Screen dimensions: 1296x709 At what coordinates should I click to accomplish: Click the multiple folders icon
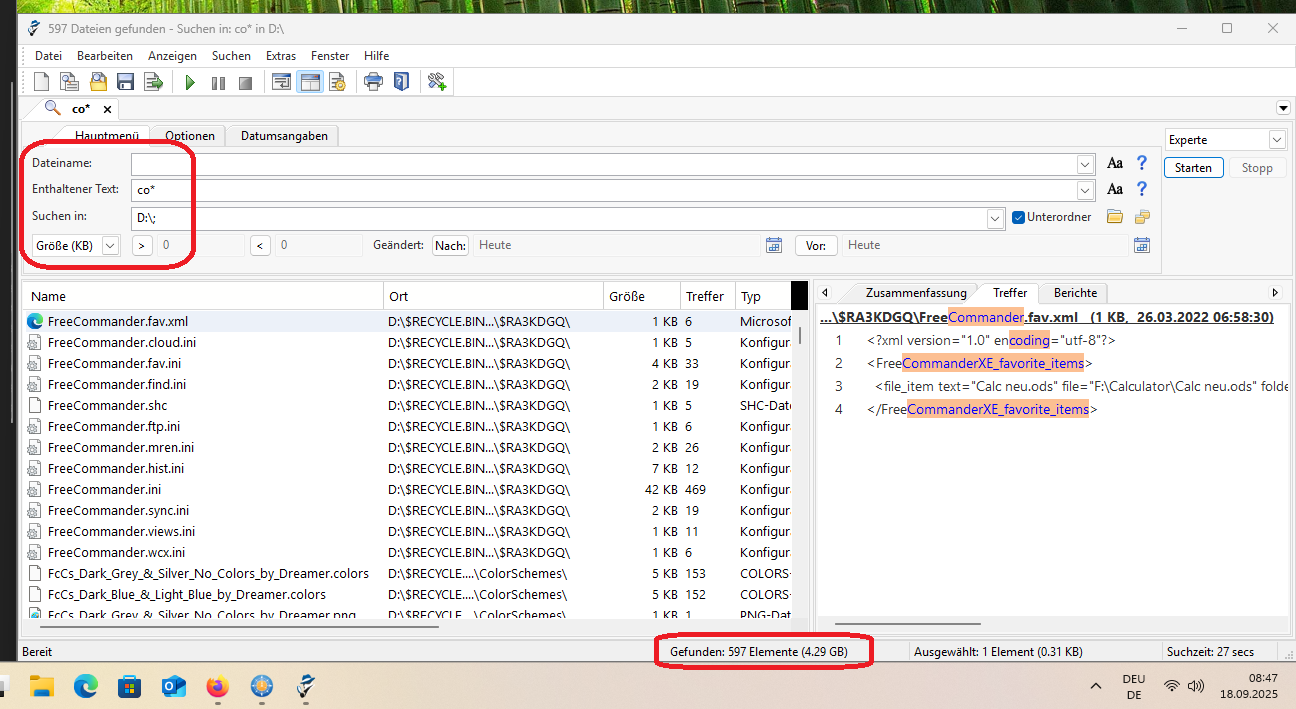tap(1142, 216)
